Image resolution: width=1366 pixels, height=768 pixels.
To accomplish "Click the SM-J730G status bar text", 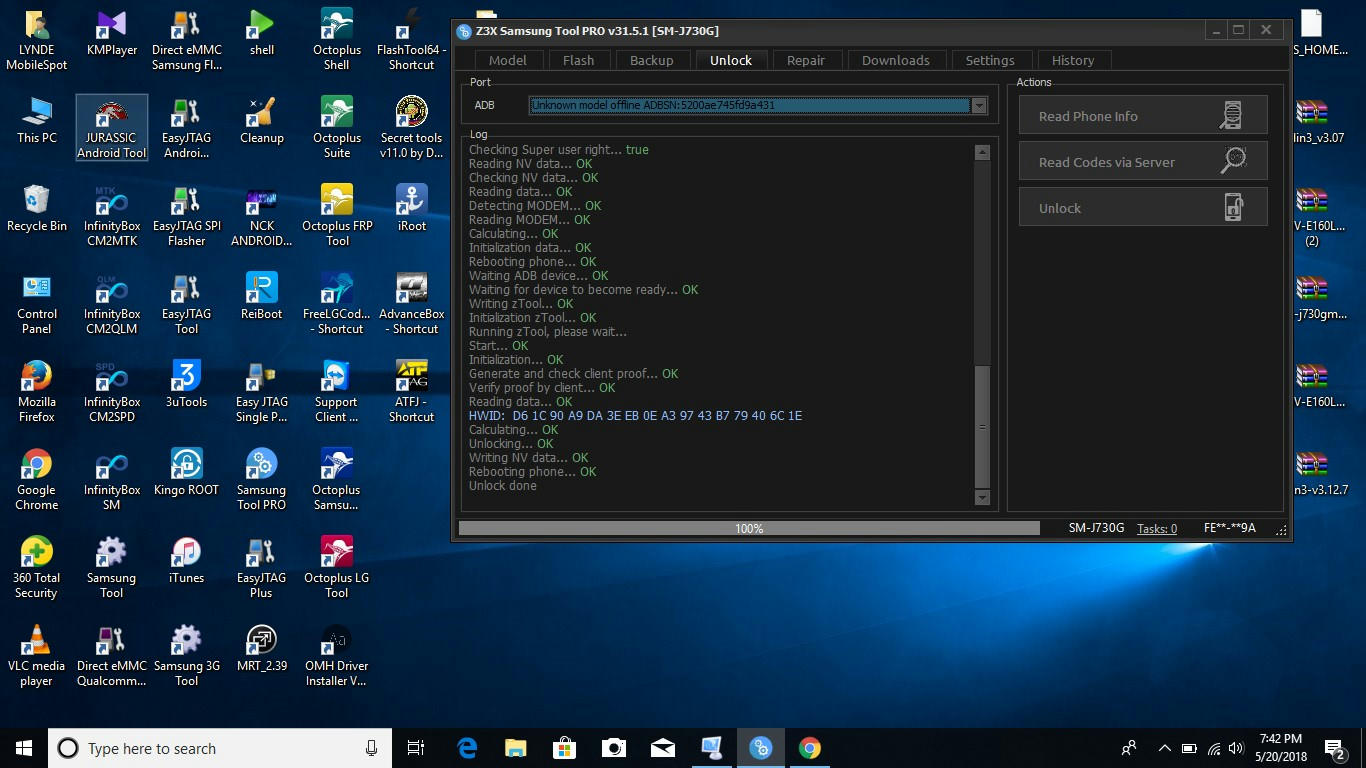I will point(1096,528).
